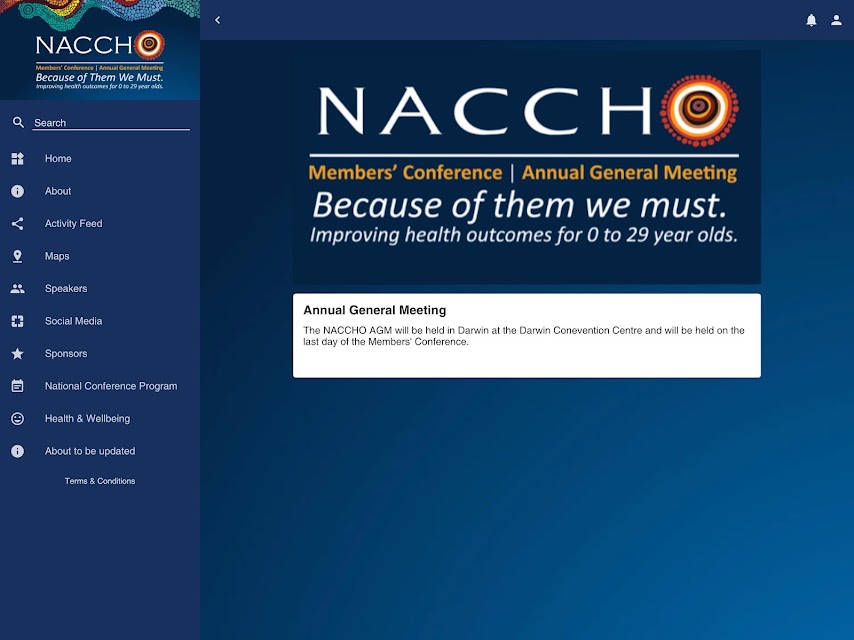The image size is (854, 640).
Task: Open notifications bell icon
Action: [811, 20]
